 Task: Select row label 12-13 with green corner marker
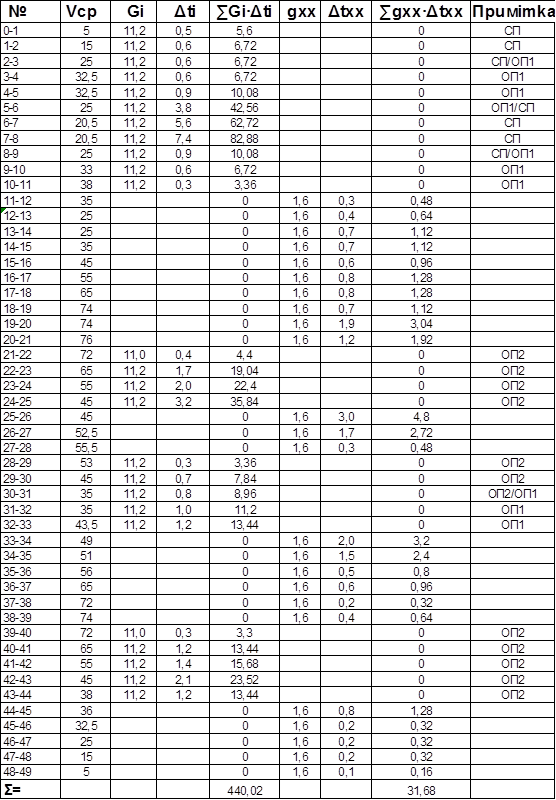coord(31,216)
